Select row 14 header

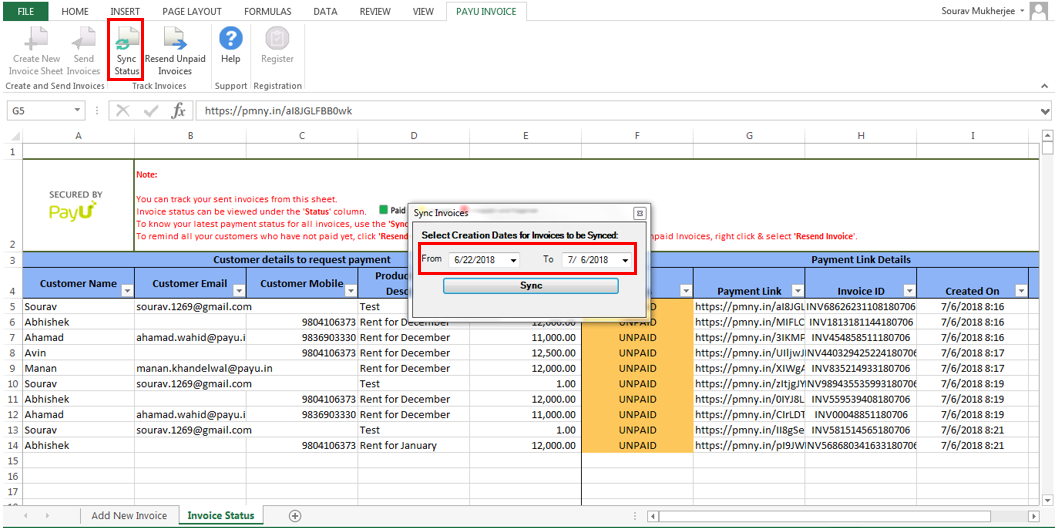11,446
